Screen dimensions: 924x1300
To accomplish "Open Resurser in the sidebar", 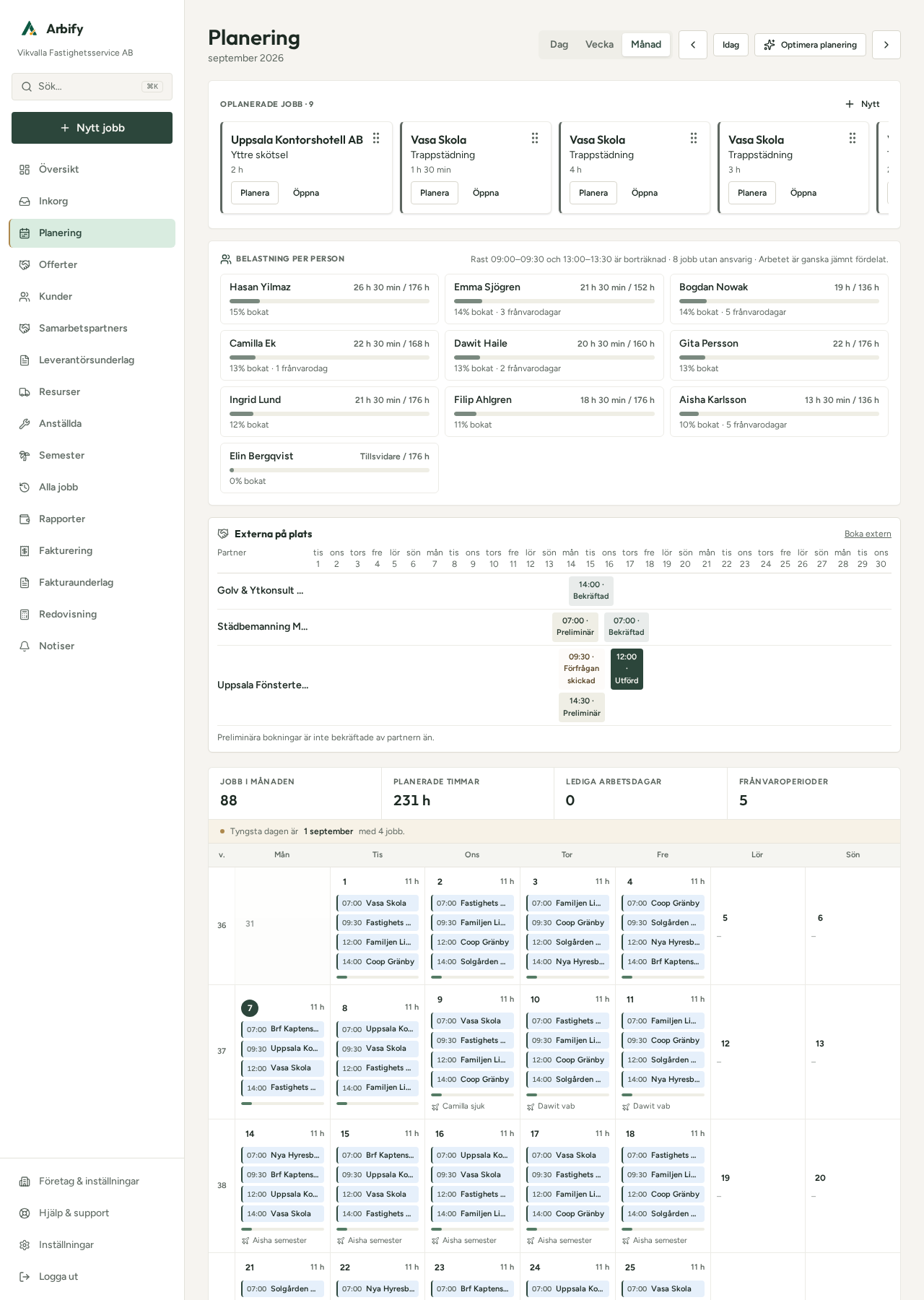I will 92,391.
